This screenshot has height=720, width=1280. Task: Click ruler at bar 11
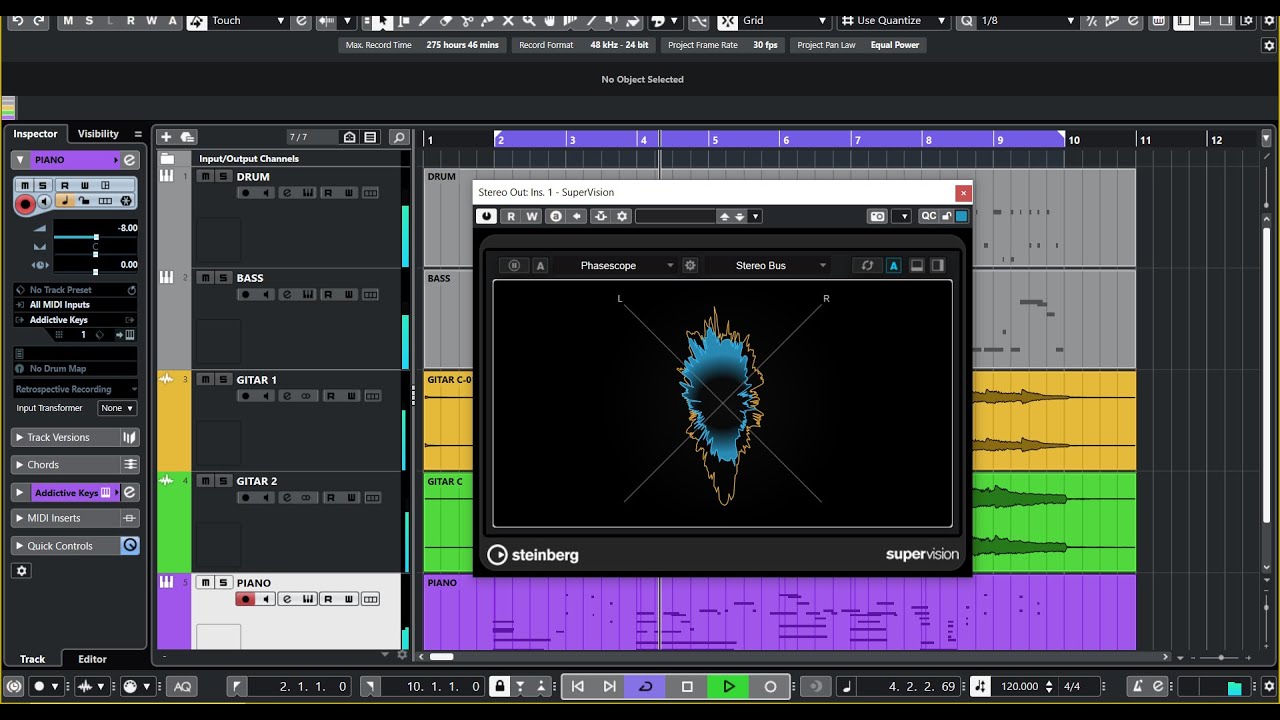(x=1146, y=140)
